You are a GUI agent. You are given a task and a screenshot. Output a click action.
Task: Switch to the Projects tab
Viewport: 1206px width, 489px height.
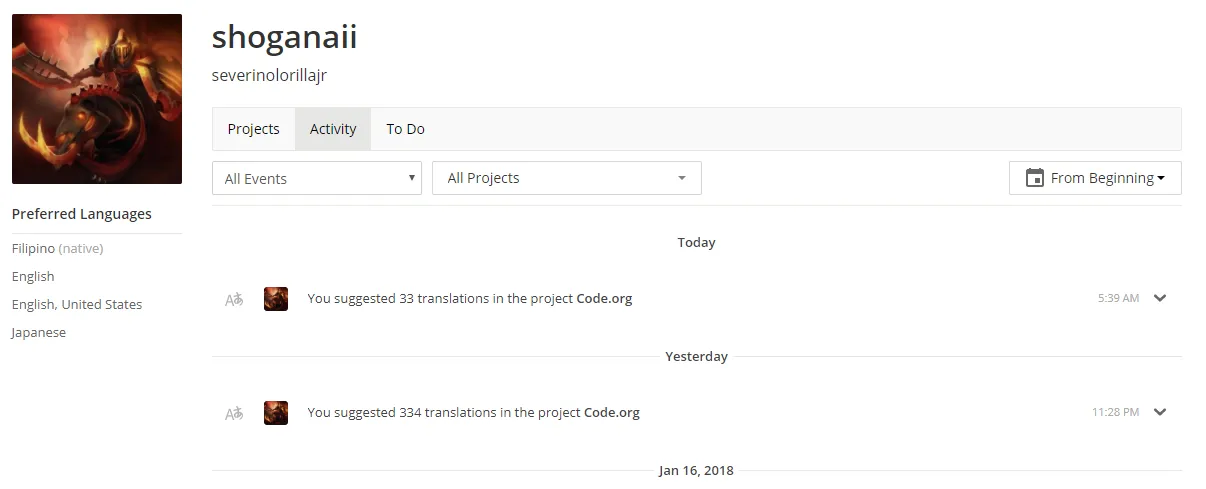tap(253, 129)
